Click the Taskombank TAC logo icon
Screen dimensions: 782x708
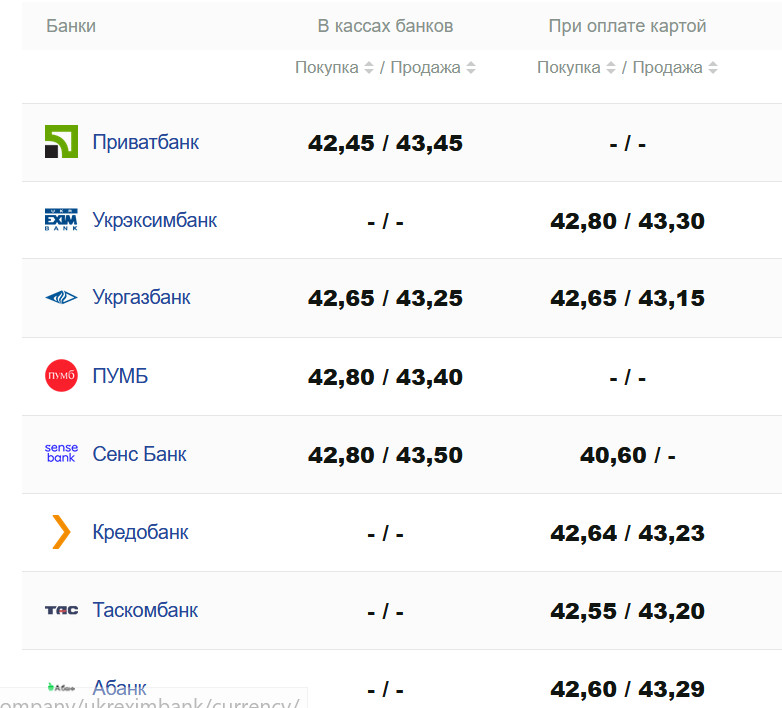(x=61, y=610)
